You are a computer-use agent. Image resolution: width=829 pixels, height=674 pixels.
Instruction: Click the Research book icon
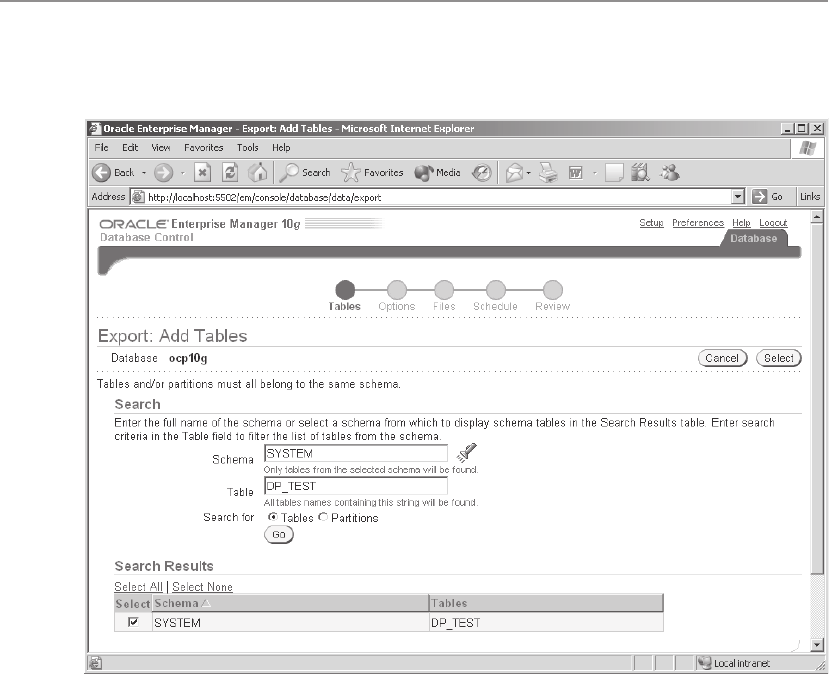[640, 172]
